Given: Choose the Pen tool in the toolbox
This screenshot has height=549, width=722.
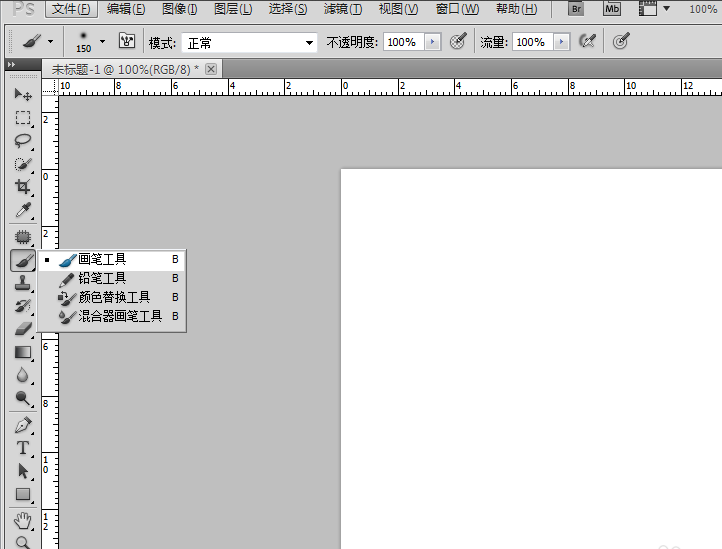Looking at the screenshot, I should click(x=23, y=425).
